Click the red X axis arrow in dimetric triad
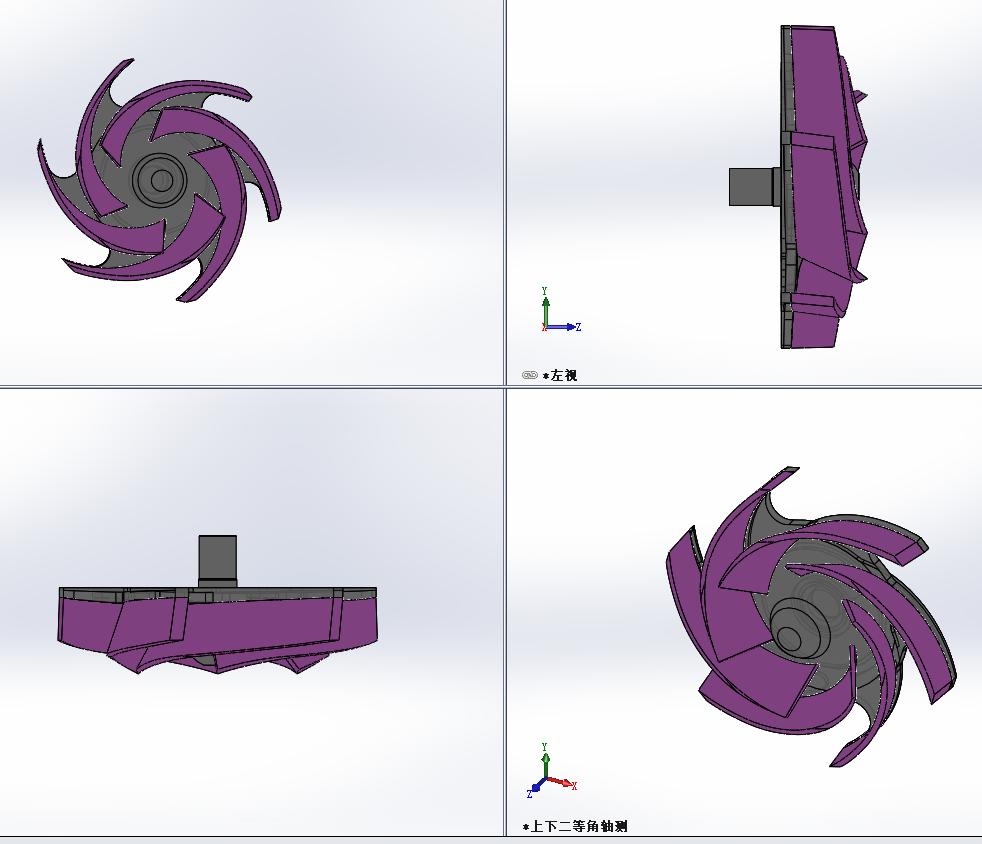982x844 pixels. coord(562,783)
